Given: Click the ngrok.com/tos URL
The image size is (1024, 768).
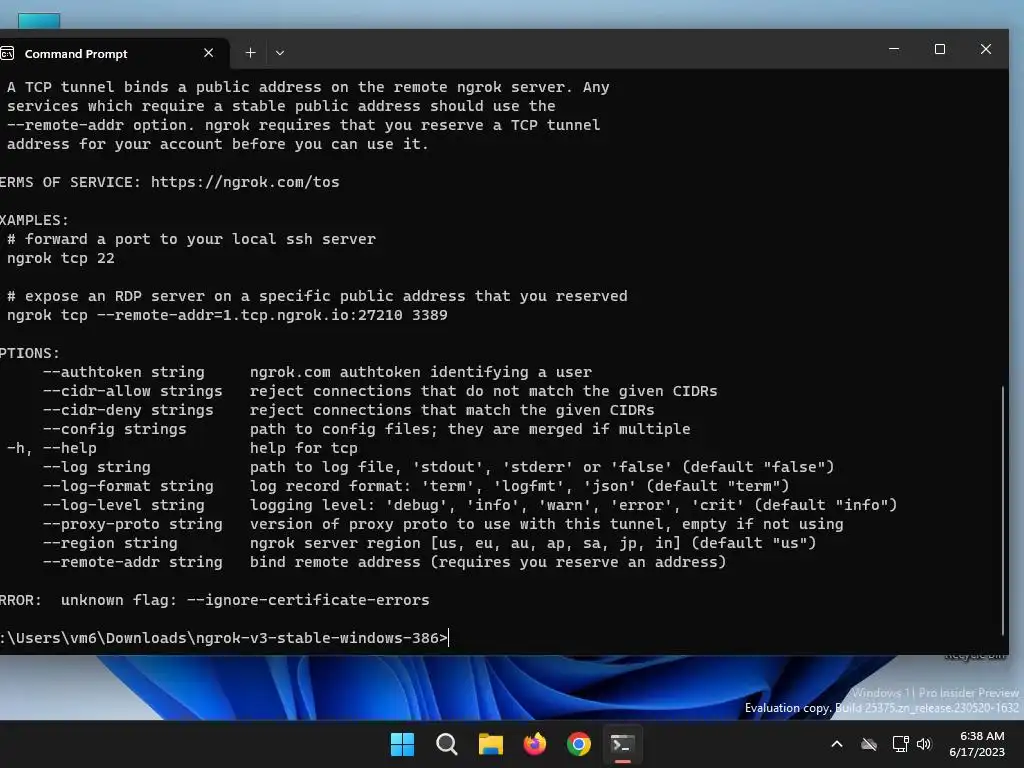Looking at the screenshot, I should tap(245, 182).
